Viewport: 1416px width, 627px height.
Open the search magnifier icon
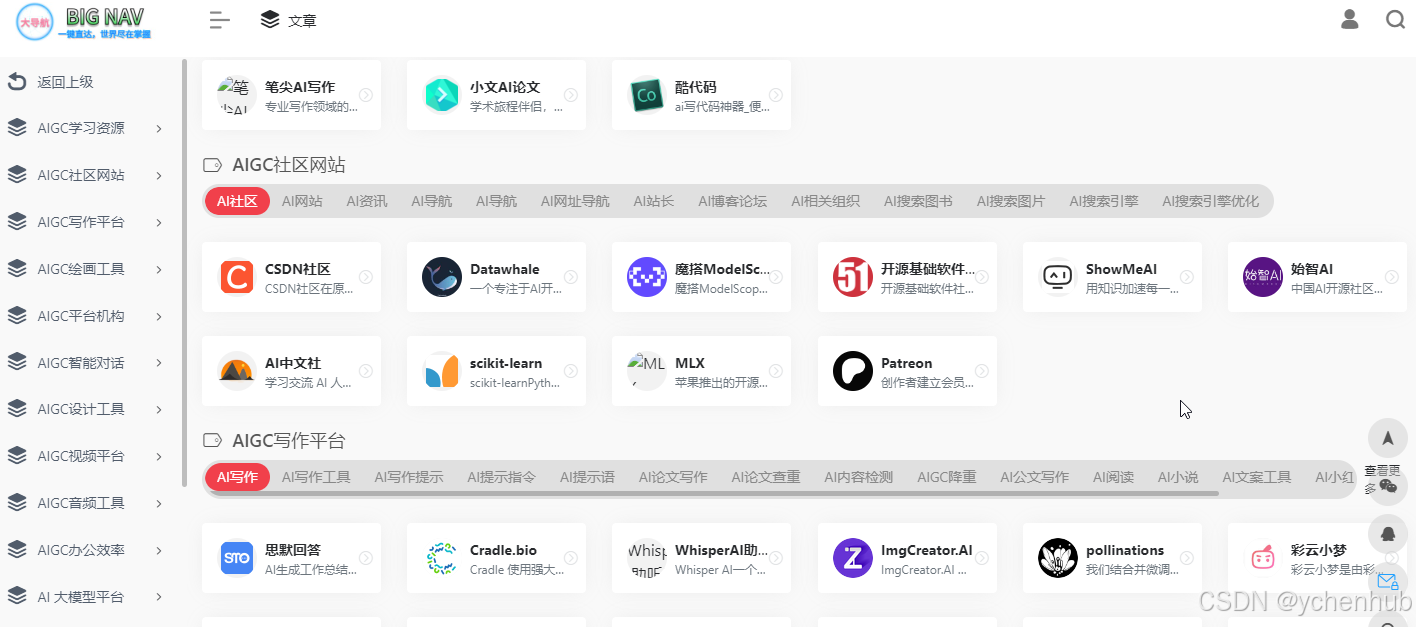pos(1396,19)
